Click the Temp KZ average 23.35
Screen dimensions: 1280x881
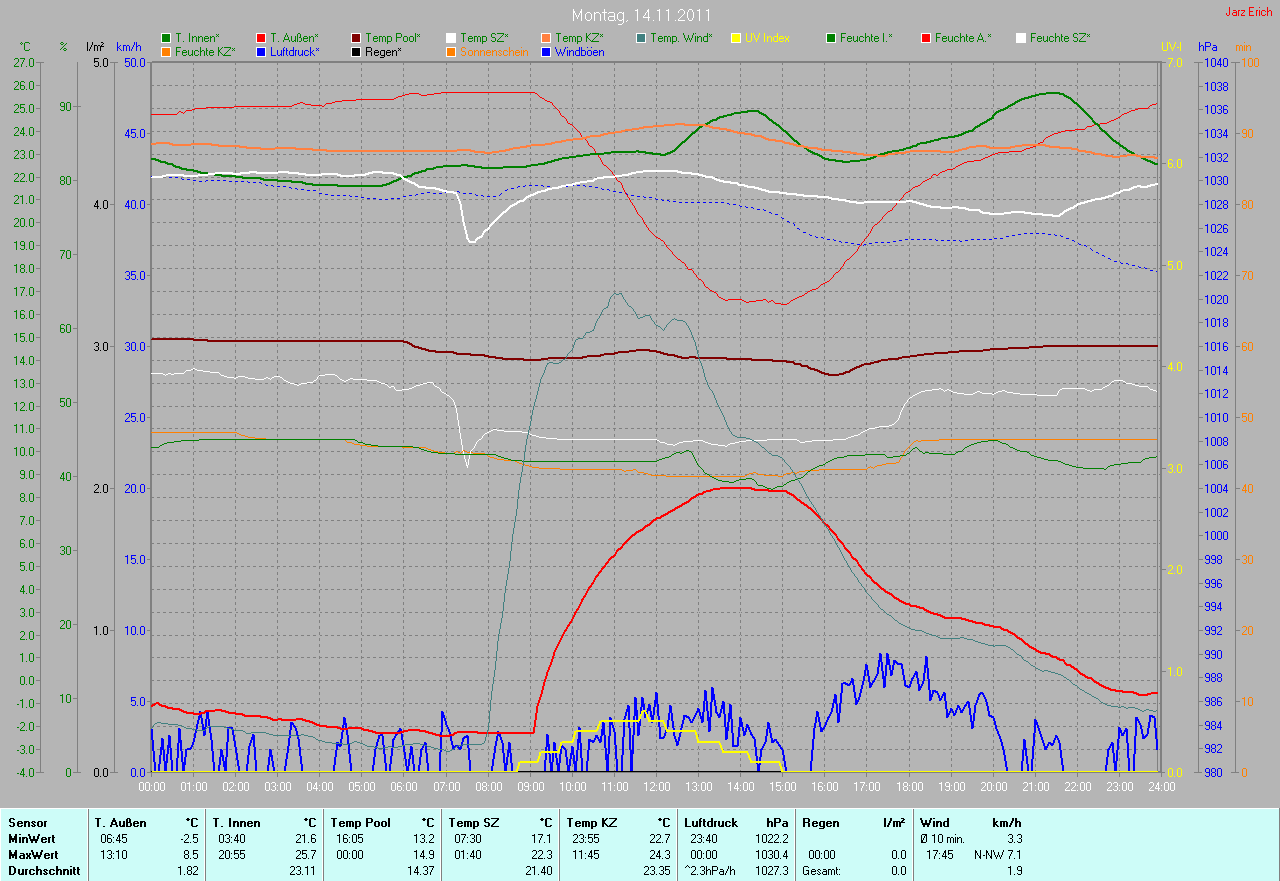(x=655, y=871)
